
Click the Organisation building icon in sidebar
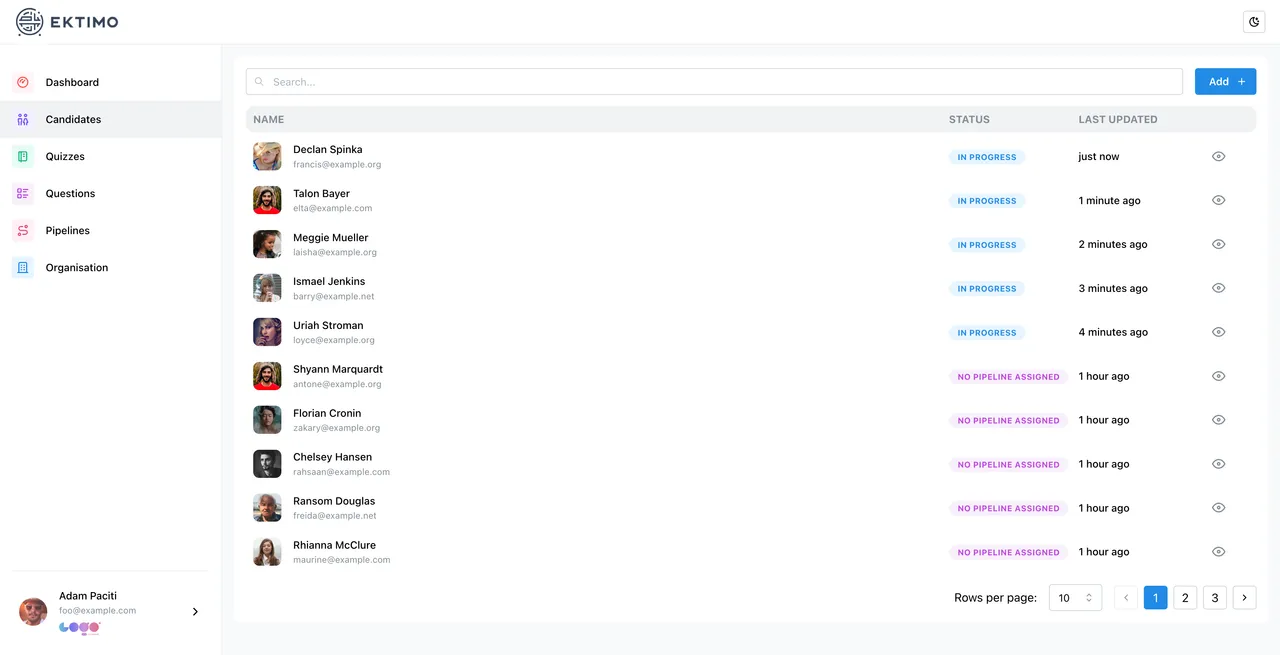point(23,267)
